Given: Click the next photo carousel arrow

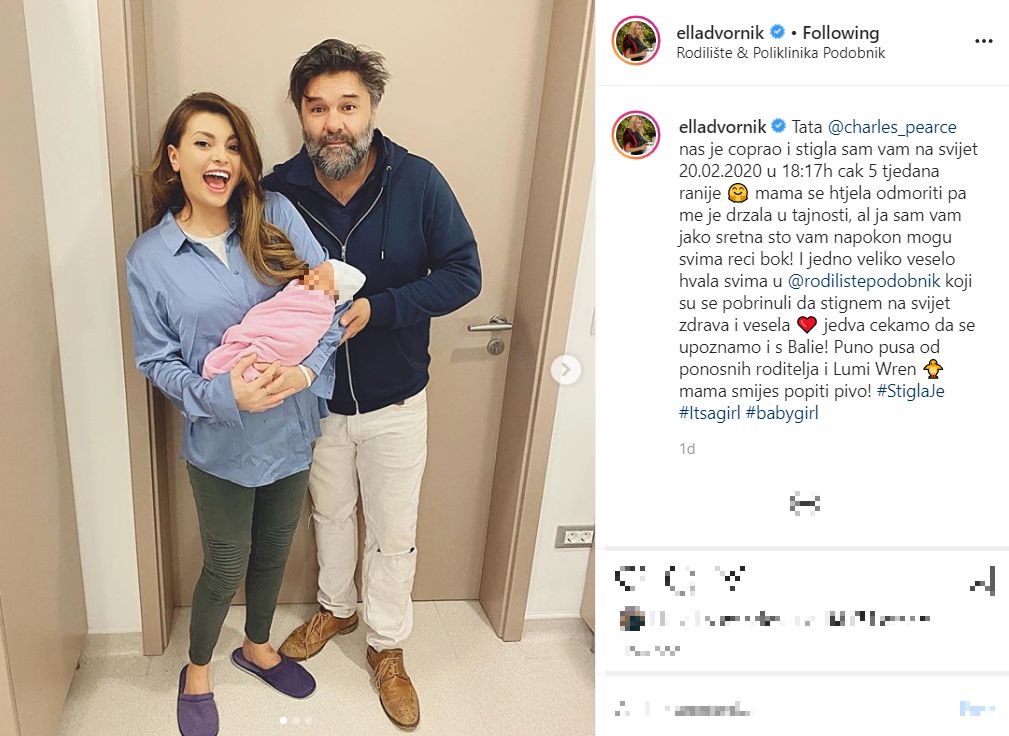Looking at the screenshot, I should pyautogui.click(x=566, y=370).
